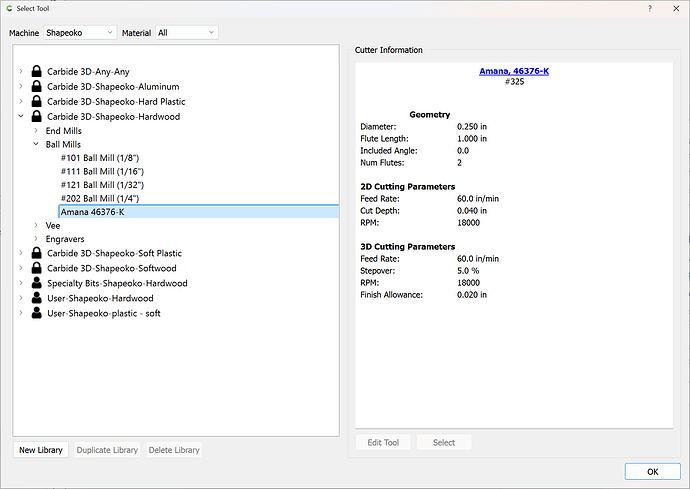
Task: Click the Vee label
Action: (x=53, y=225)
